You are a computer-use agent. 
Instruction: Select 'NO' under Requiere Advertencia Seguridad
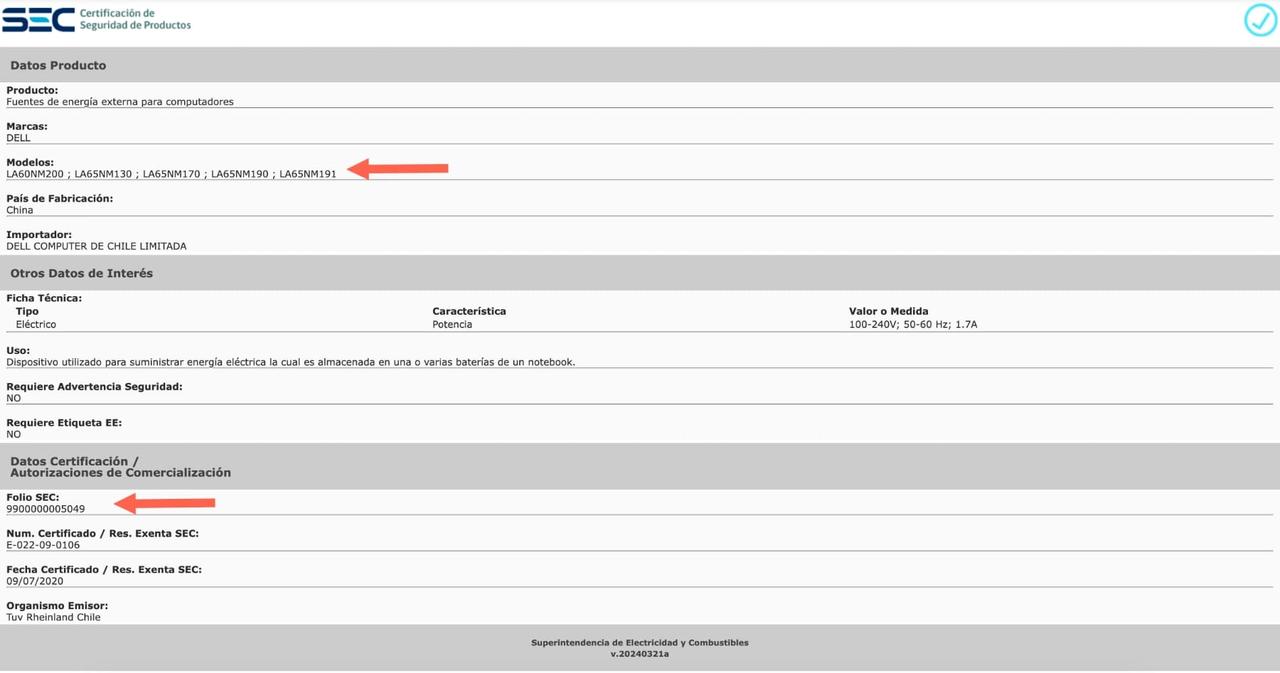click(14, 398)
